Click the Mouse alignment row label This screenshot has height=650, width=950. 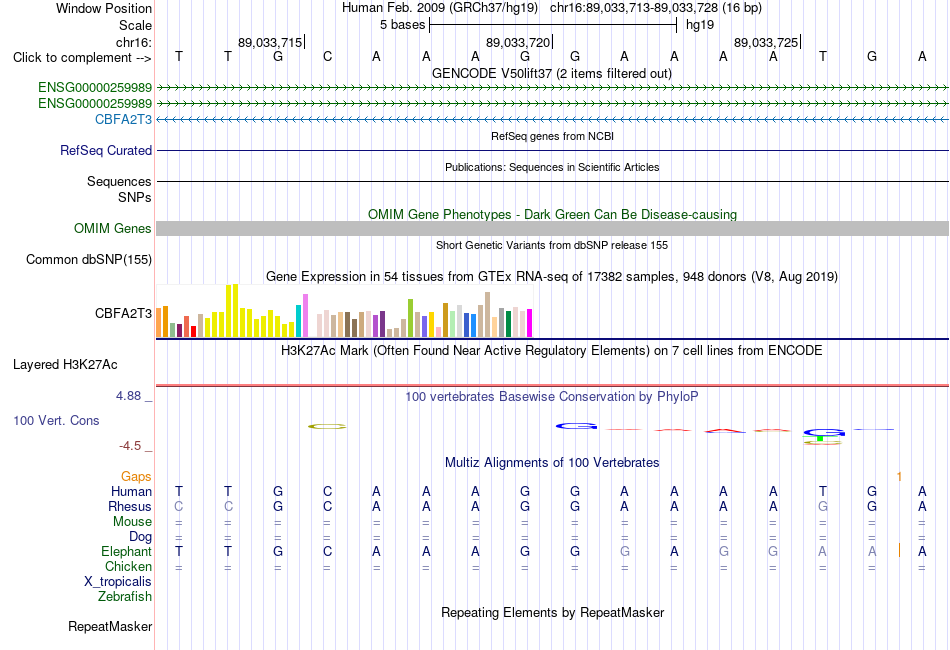132,522
